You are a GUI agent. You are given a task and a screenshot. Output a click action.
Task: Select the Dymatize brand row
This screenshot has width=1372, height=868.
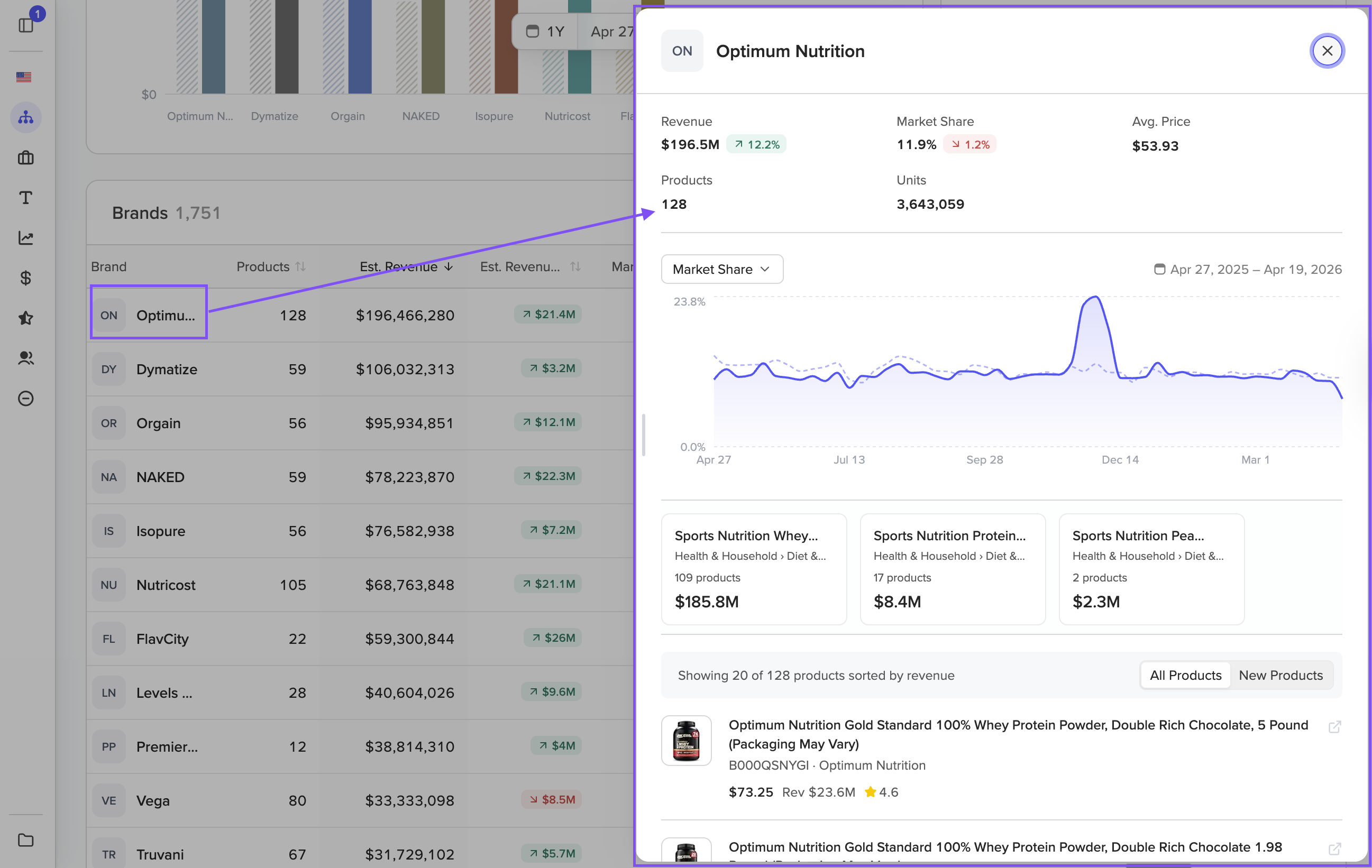(360, 369)
